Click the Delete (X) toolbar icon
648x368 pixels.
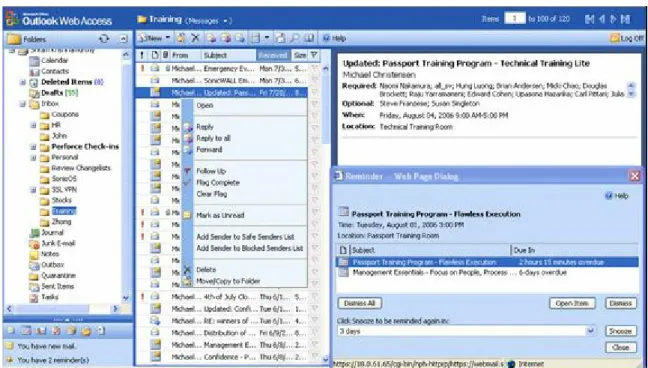point(195,38)
